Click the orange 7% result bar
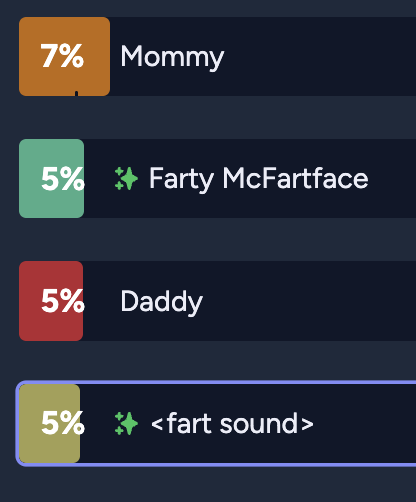416x502 pixels. [64, 56]
